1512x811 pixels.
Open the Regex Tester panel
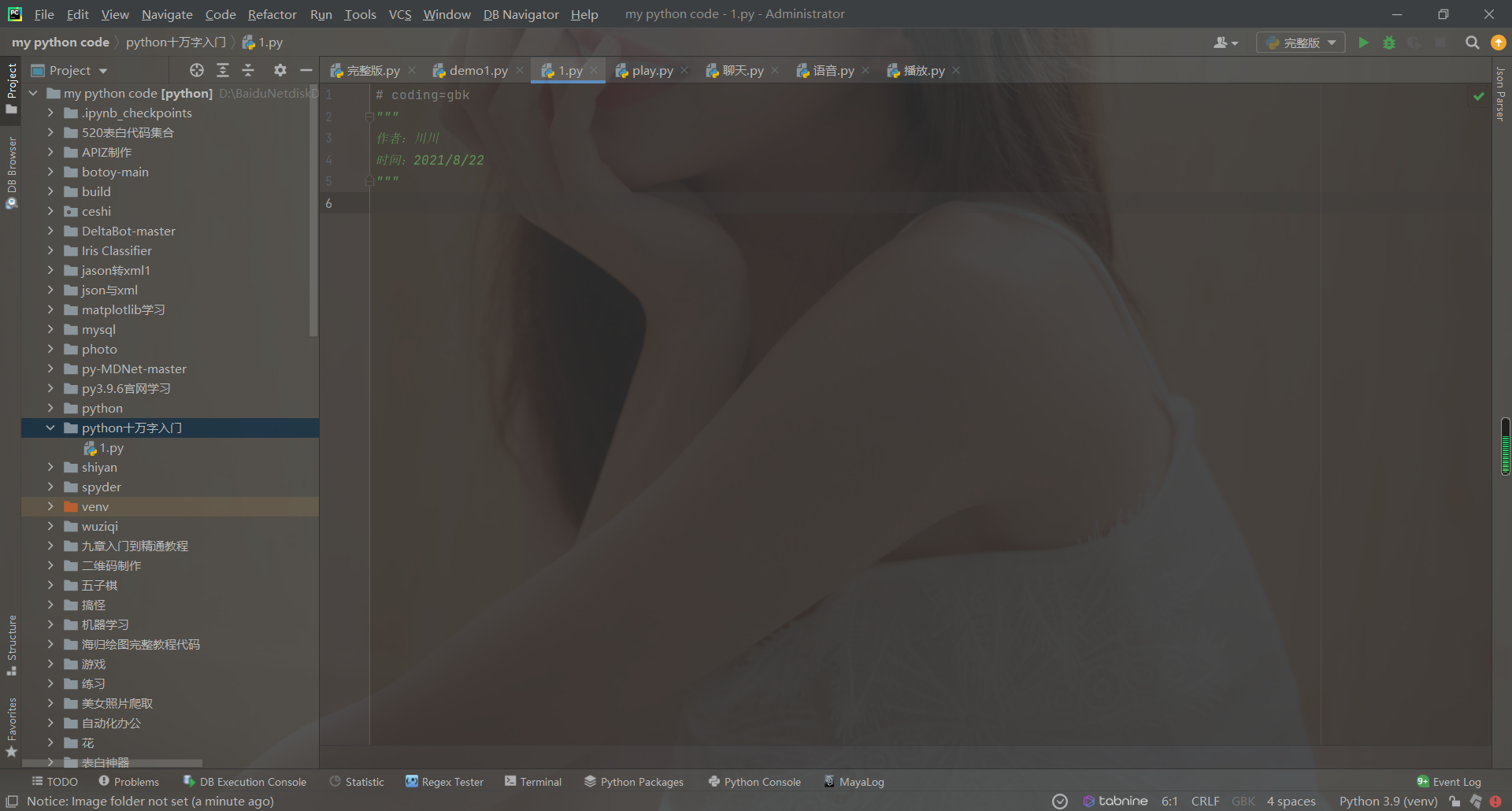click(444, 782)
